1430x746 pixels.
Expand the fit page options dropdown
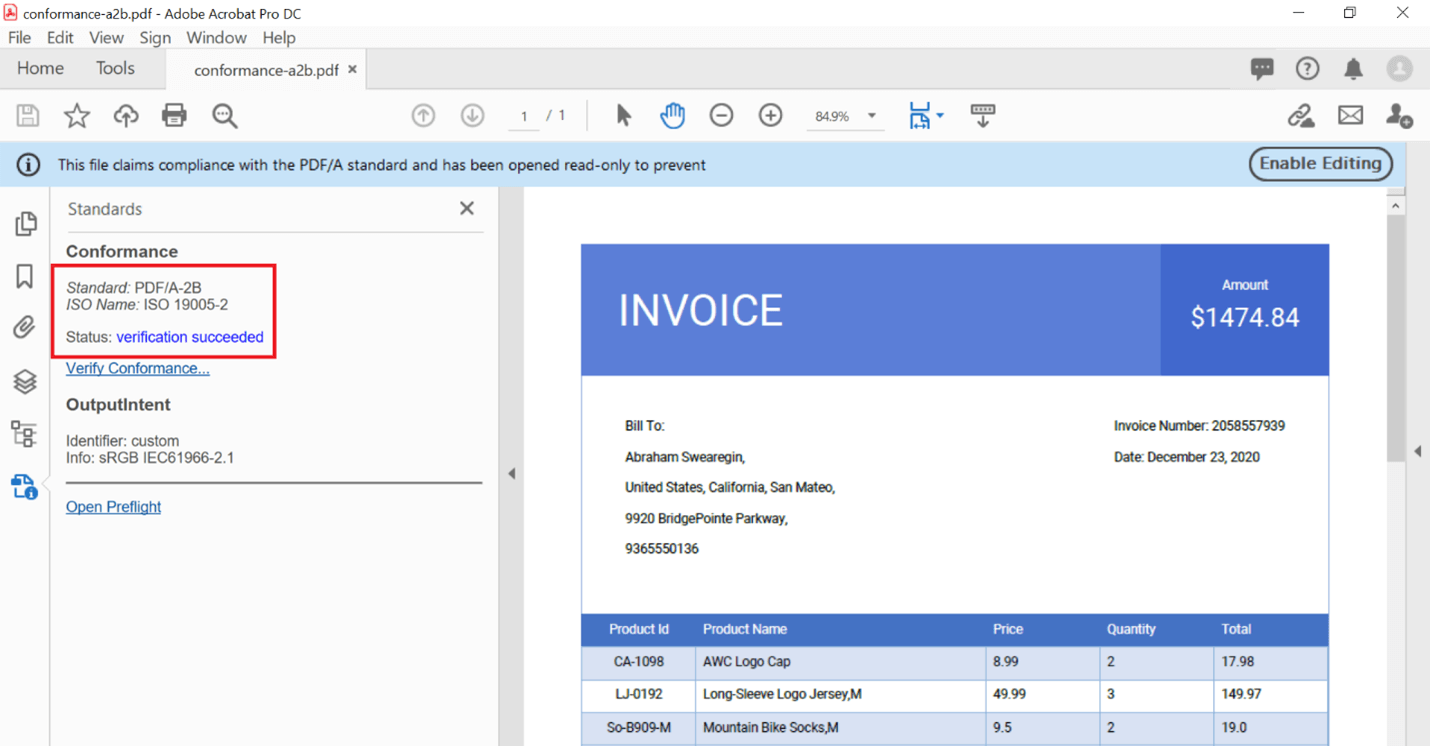940,116
